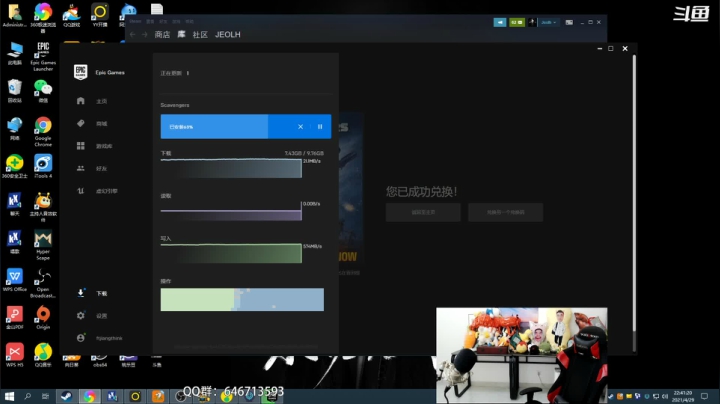Open iTools 4 desktop shortcut

coord(43,166)
